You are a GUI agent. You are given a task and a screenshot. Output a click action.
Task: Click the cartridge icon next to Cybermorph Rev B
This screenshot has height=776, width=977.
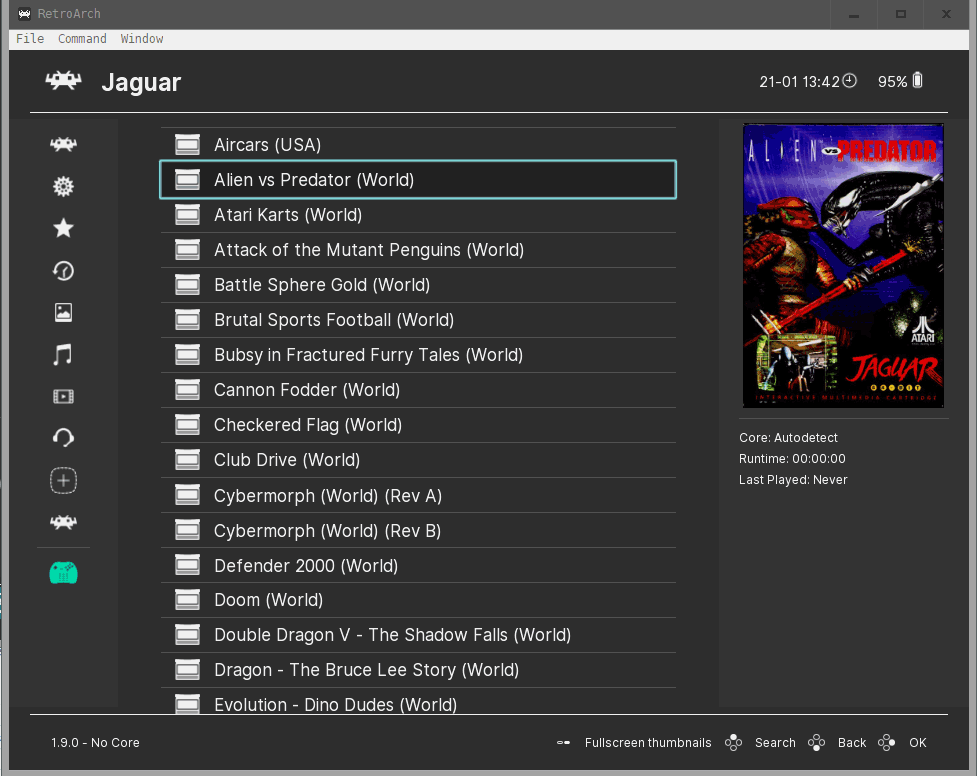click(x=187, y=531)
